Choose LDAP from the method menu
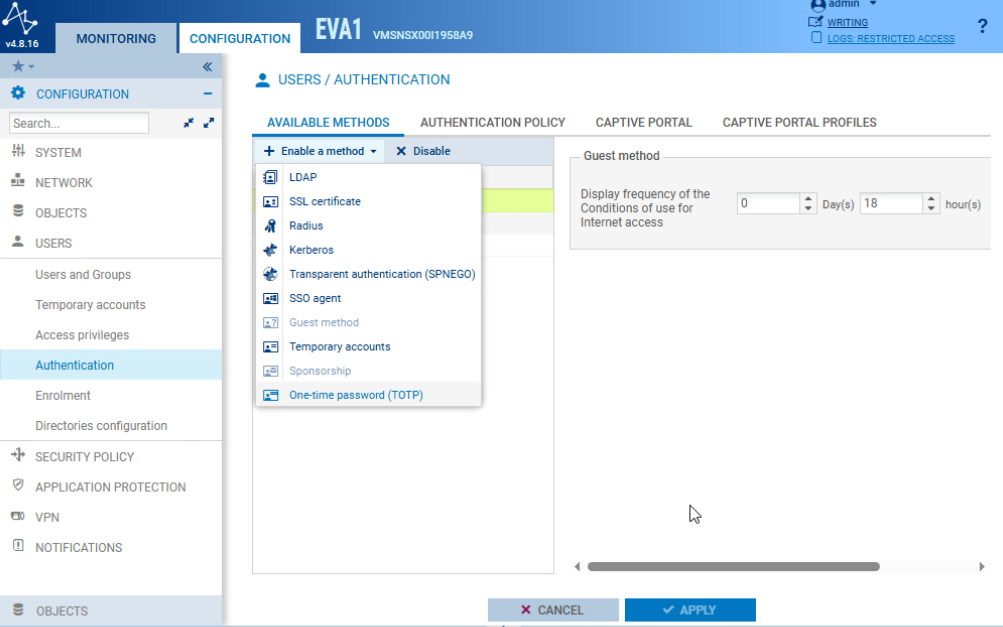Viewport: 1003px width, 627px height. pos(368,177)
